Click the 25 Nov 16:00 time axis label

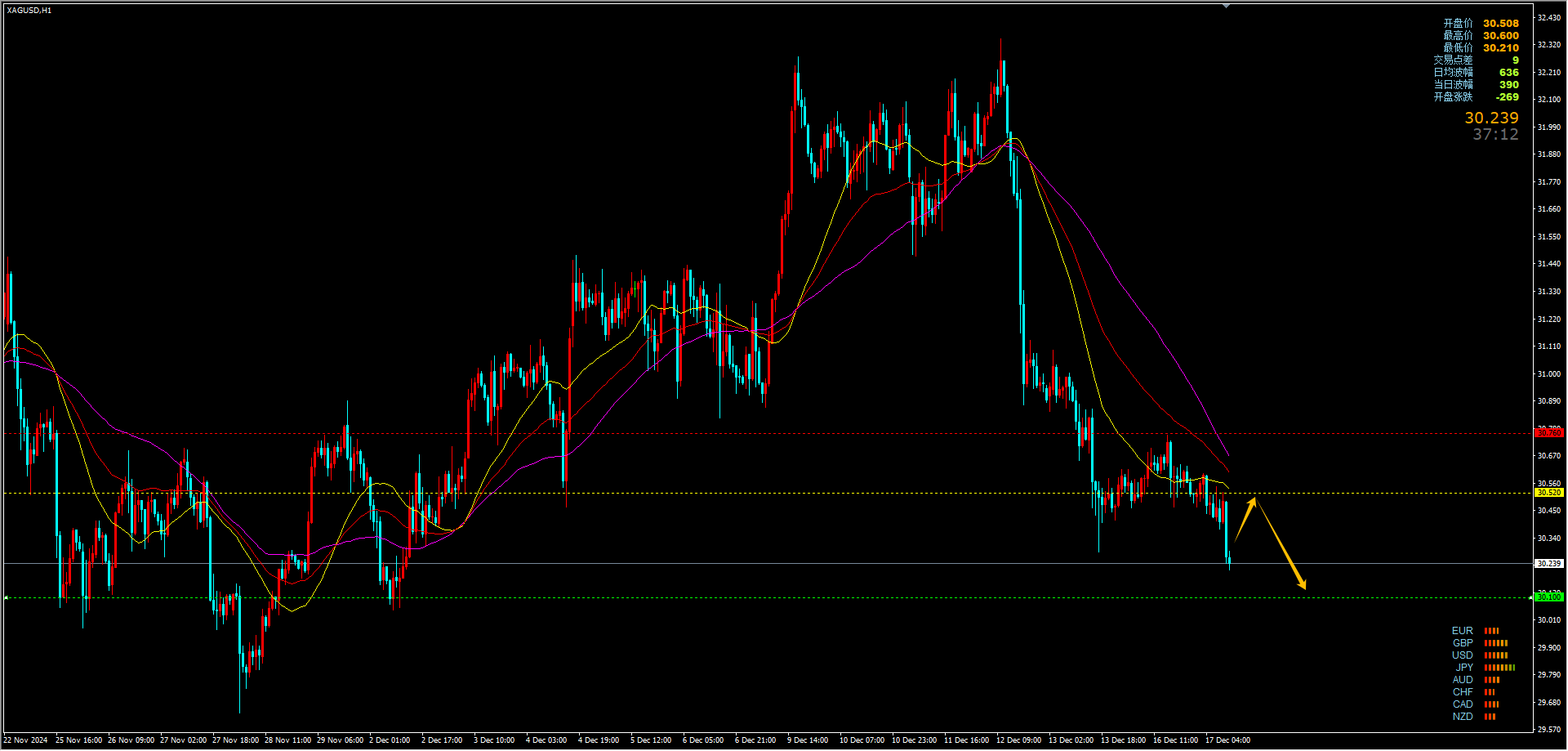78,740
